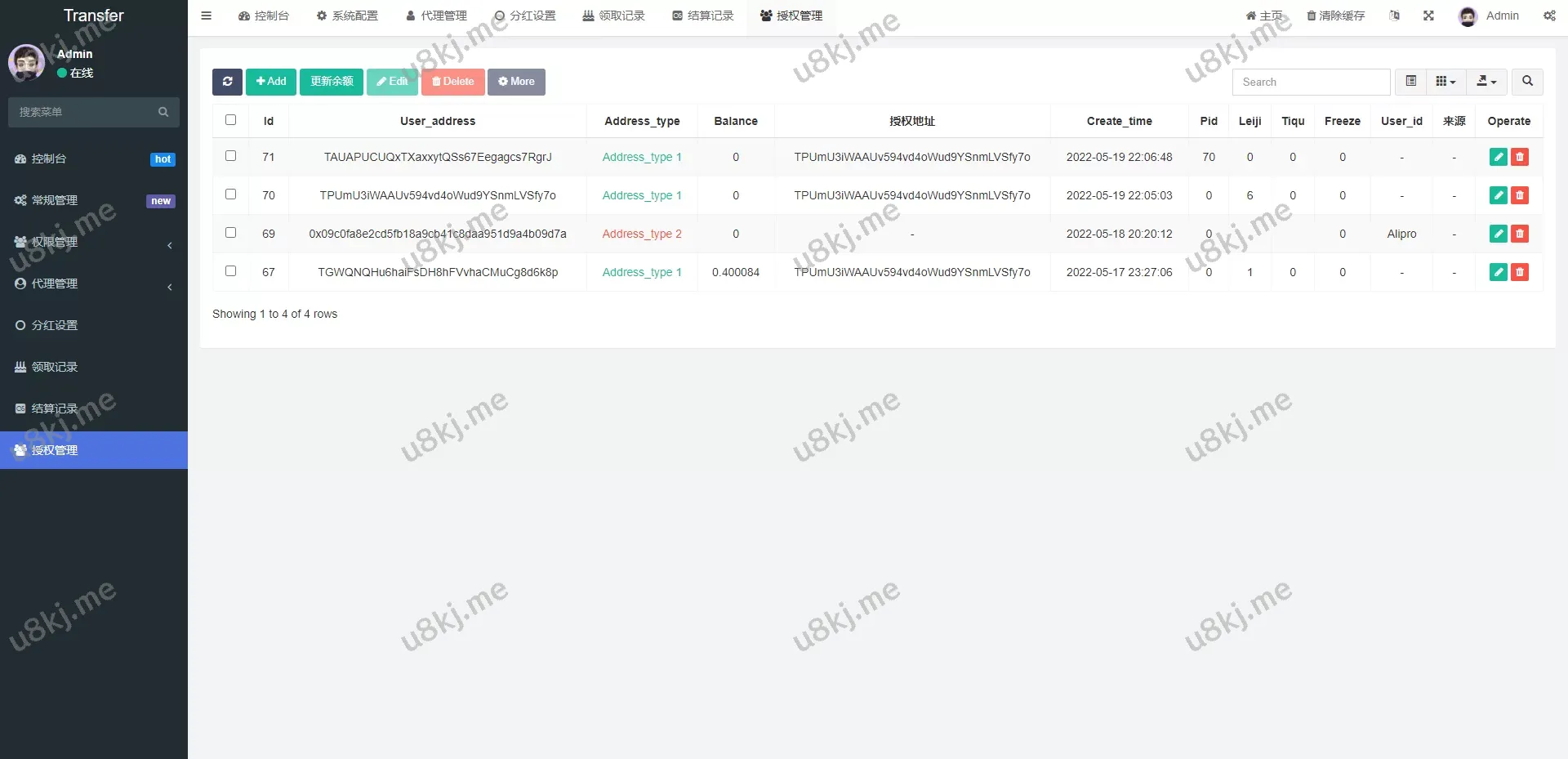Refresh the authorization table data

[227, 82]
